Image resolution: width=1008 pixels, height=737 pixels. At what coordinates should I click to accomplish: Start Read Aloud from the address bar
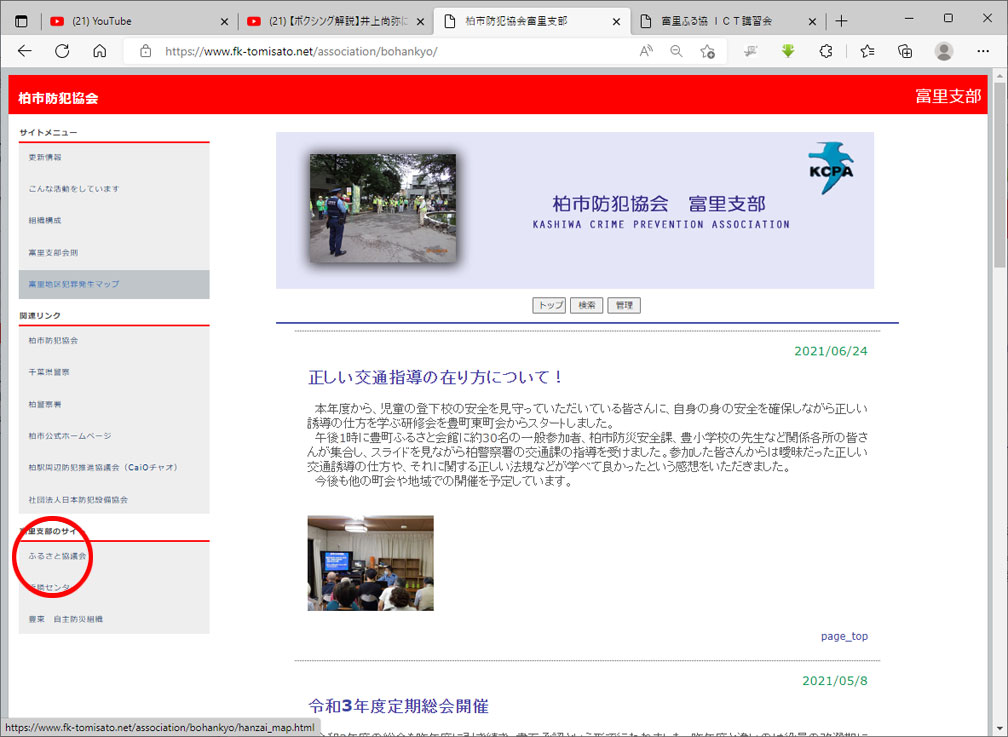tap(646, 51)
